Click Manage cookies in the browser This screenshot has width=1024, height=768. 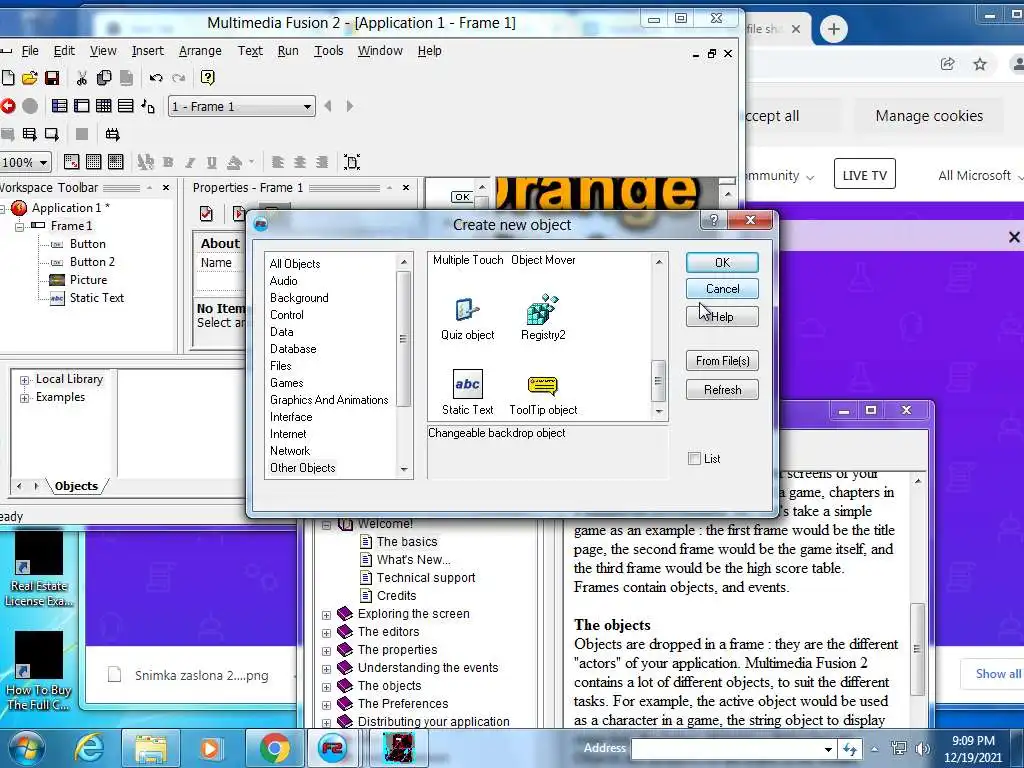click(929, 116)
